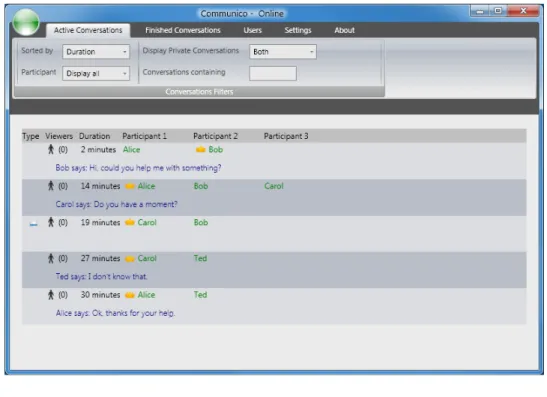Click the '30 minutes' duration cell

[x=100, y=295]
